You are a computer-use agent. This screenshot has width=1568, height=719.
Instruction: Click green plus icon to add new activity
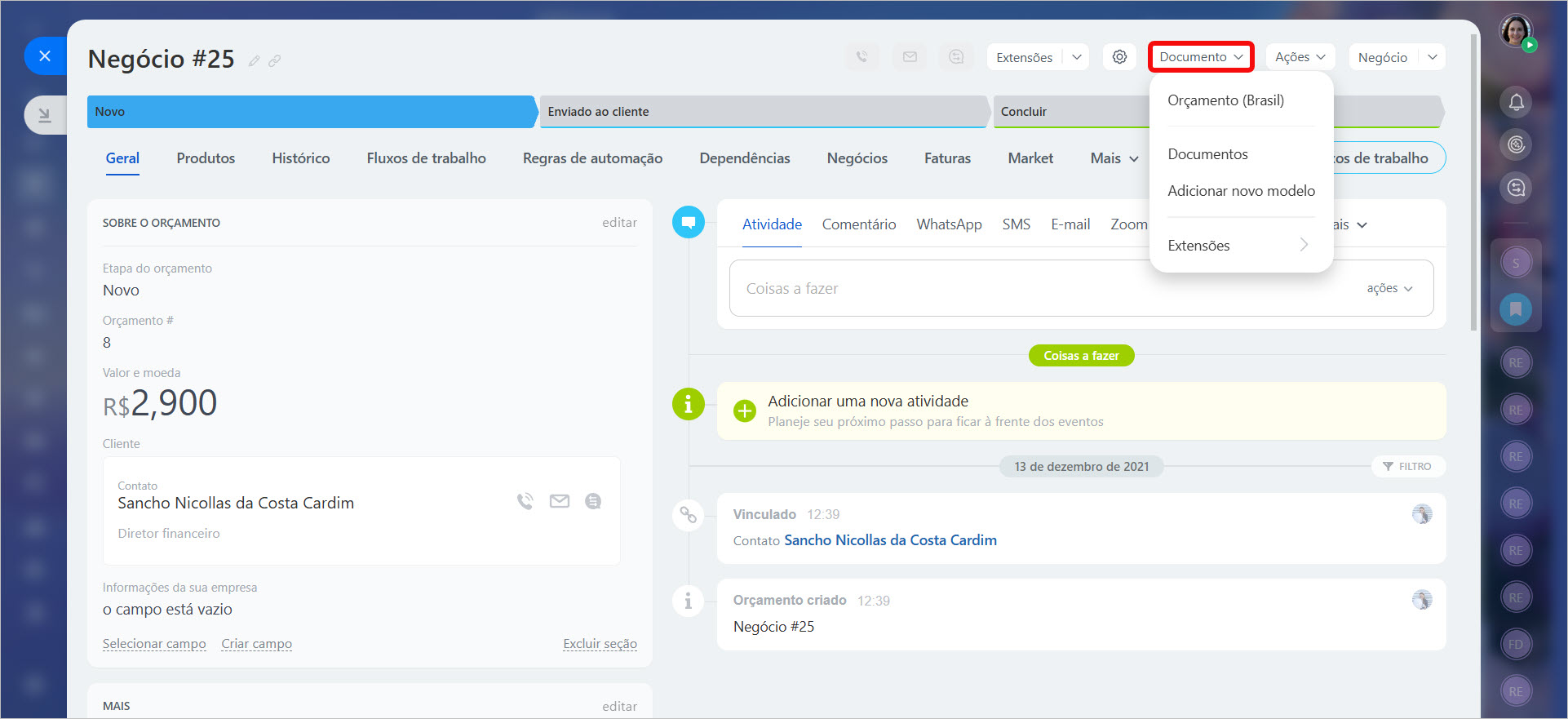tap(745, 411)
